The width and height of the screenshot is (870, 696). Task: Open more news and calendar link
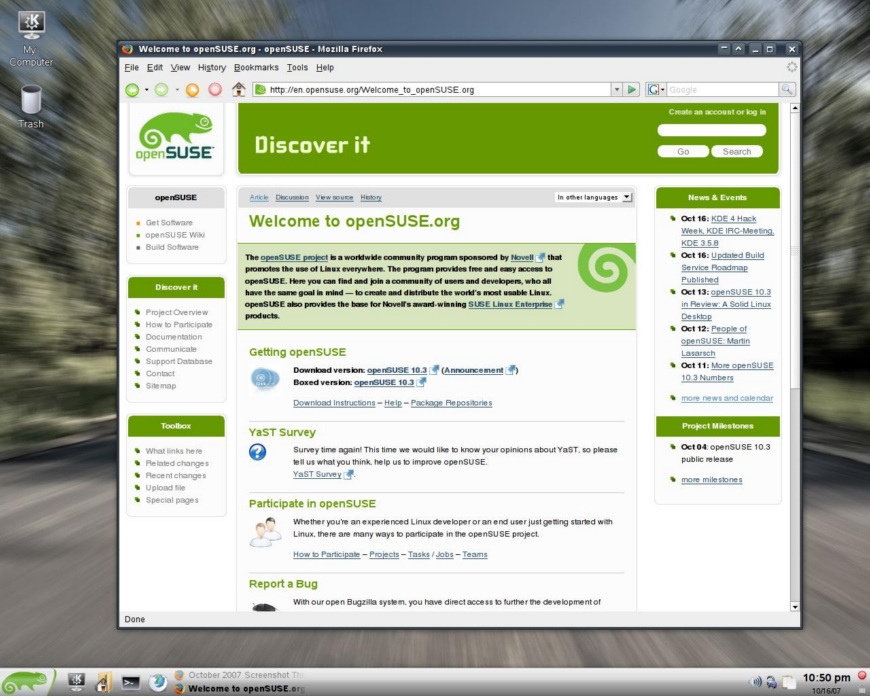pos(727,398)
